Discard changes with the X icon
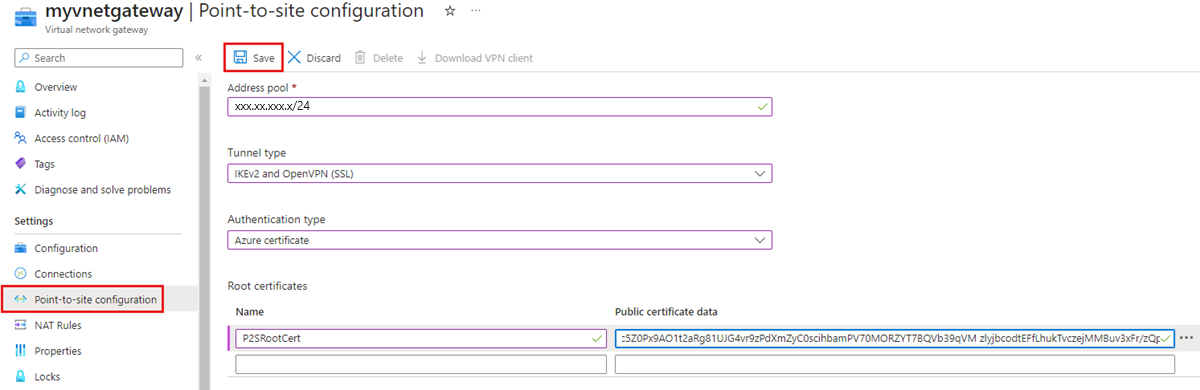 (295, 58)
